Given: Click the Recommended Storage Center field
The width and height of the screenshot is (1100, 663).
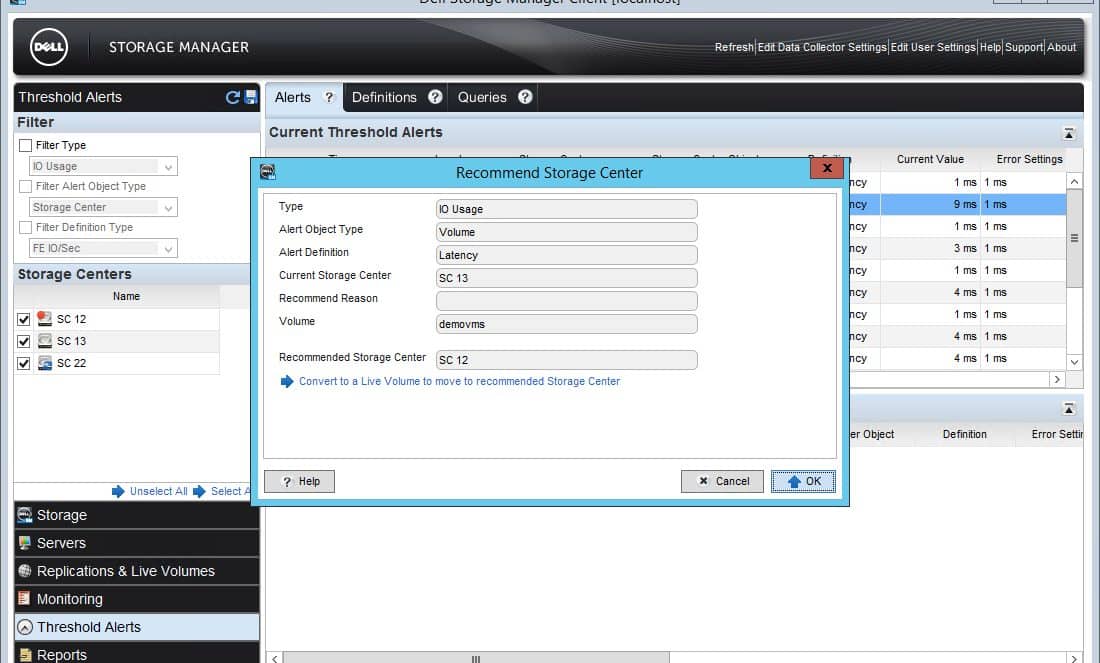Looking at the screenshot, I should pos(567,360).
